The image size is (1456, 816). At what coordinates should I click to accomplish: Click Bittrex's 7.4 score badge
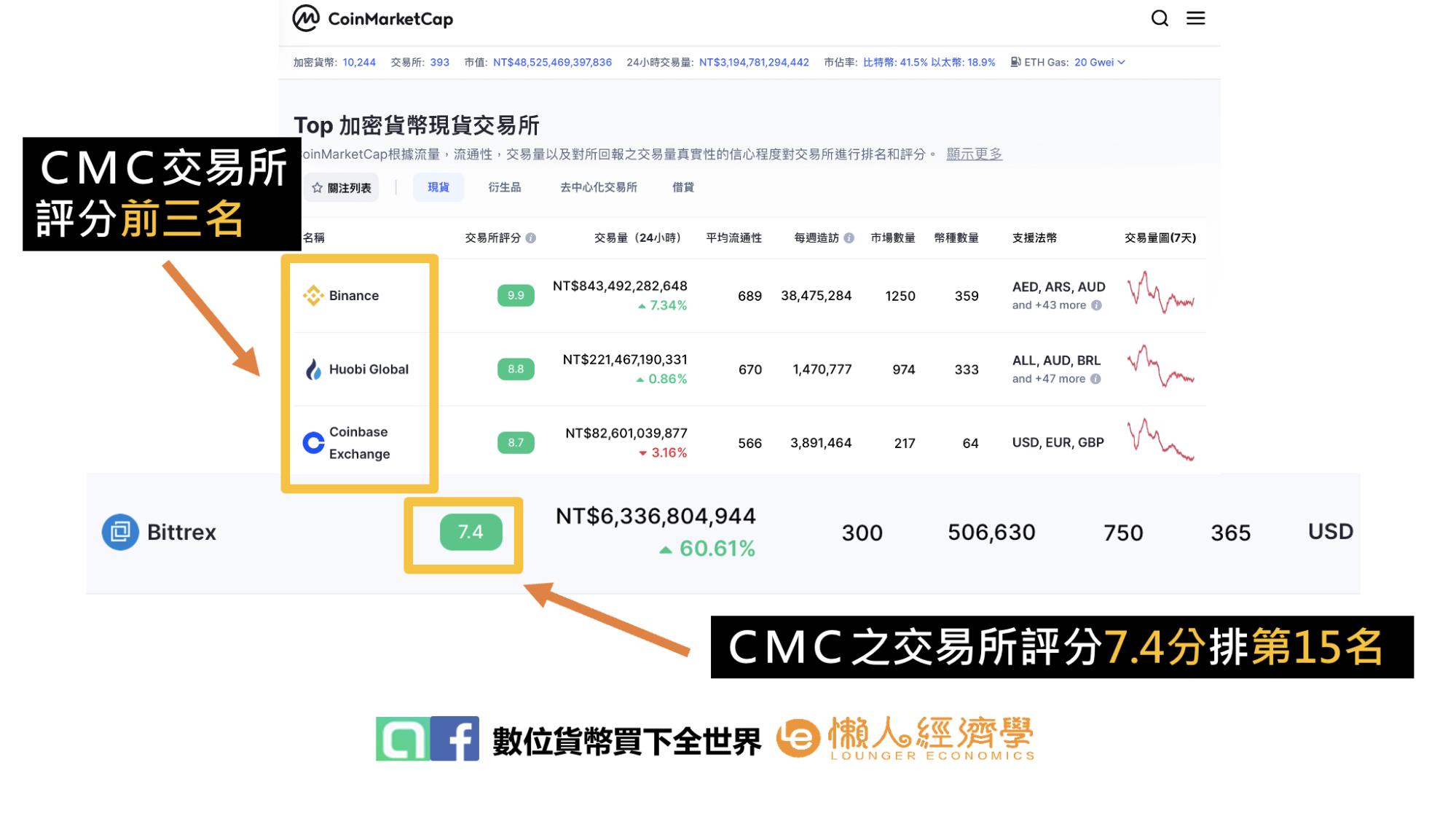[x=471, y=532]
